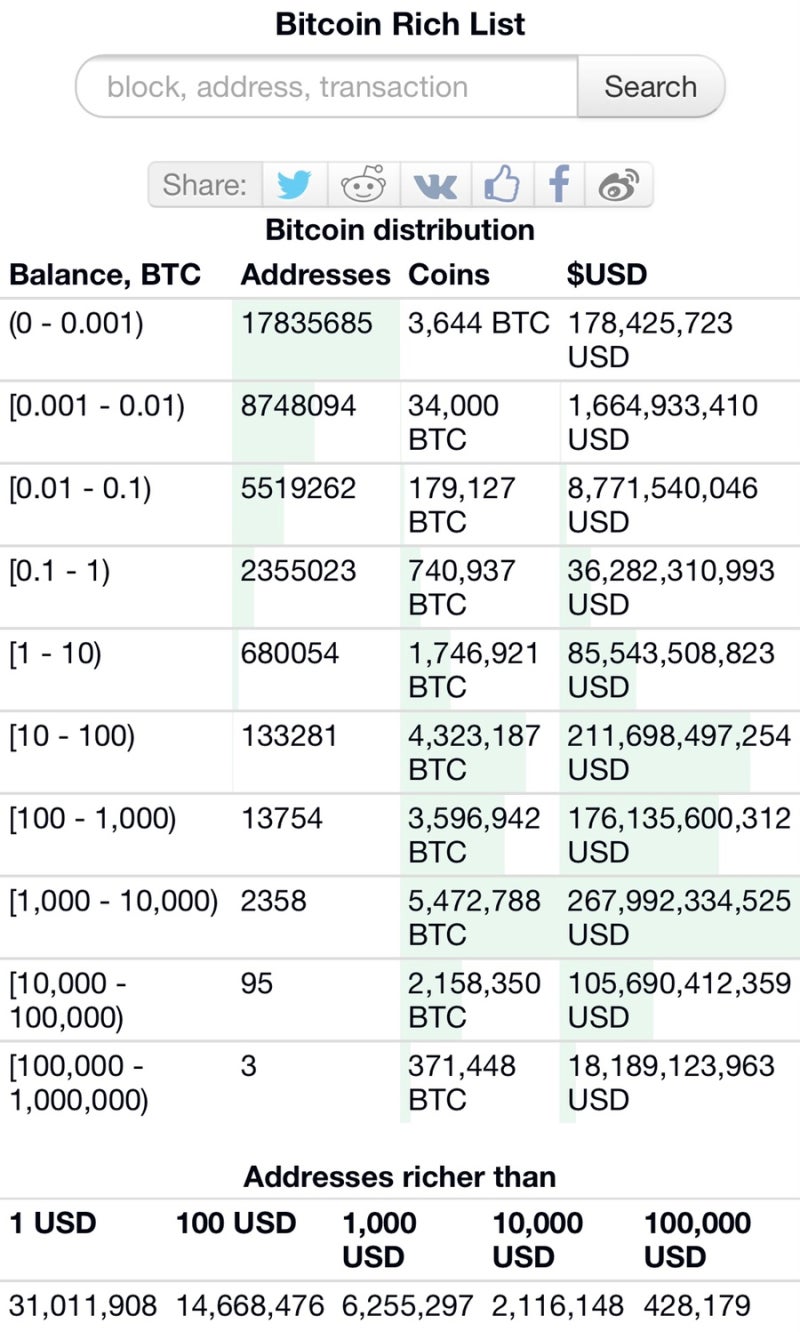800x1332 pixels.
Task: Select the [1 - 10) balance row
Action: pos(400,669)
